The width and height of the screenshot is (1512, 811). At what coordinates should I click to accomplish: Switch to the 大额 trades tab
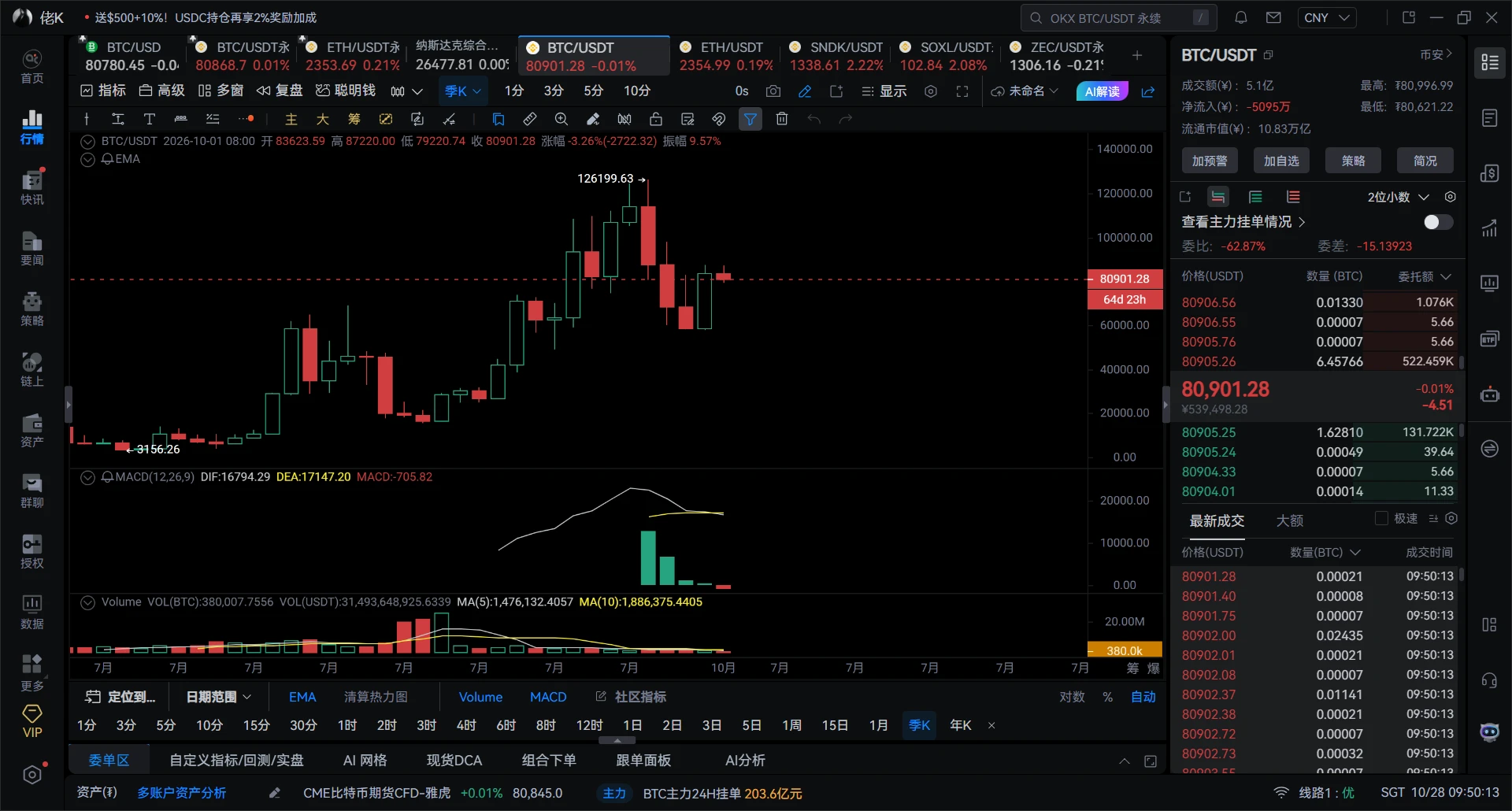point(1289,520)
